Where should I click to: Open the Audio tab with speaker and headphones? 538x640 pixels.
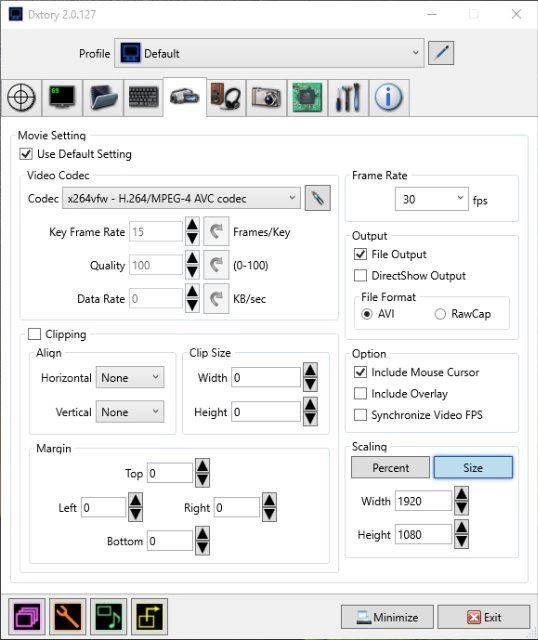[x=226, y=98]
